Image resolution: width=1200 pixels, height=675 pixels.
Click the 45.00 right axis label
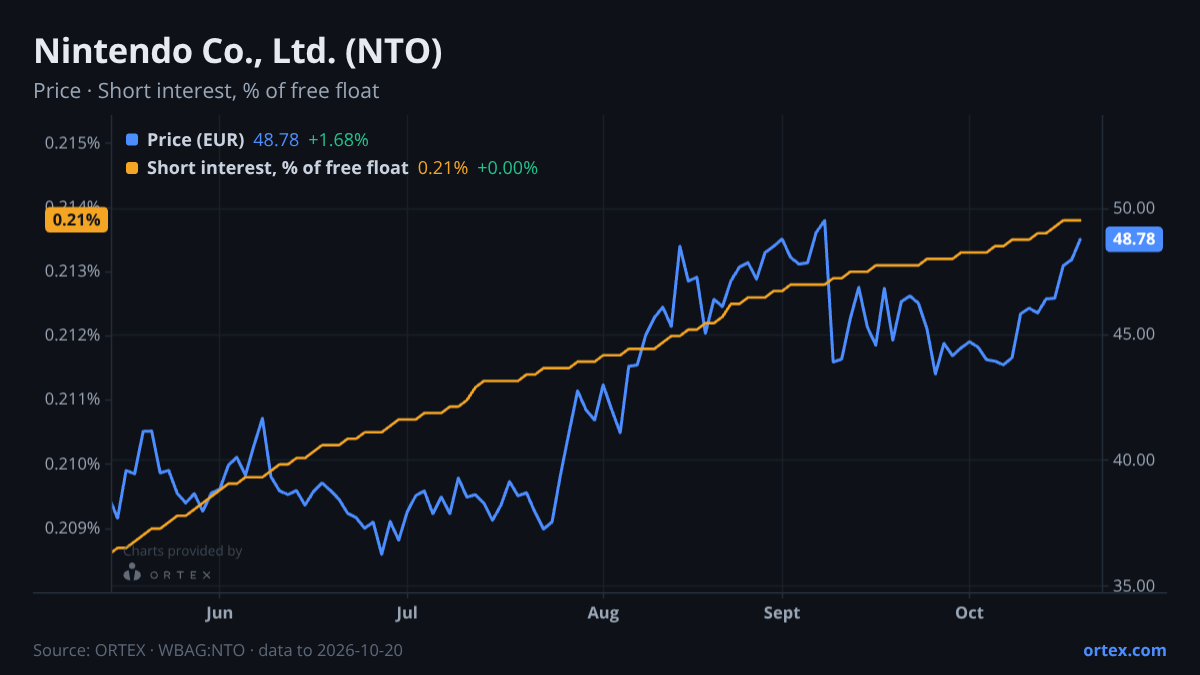pos(1134,334)
